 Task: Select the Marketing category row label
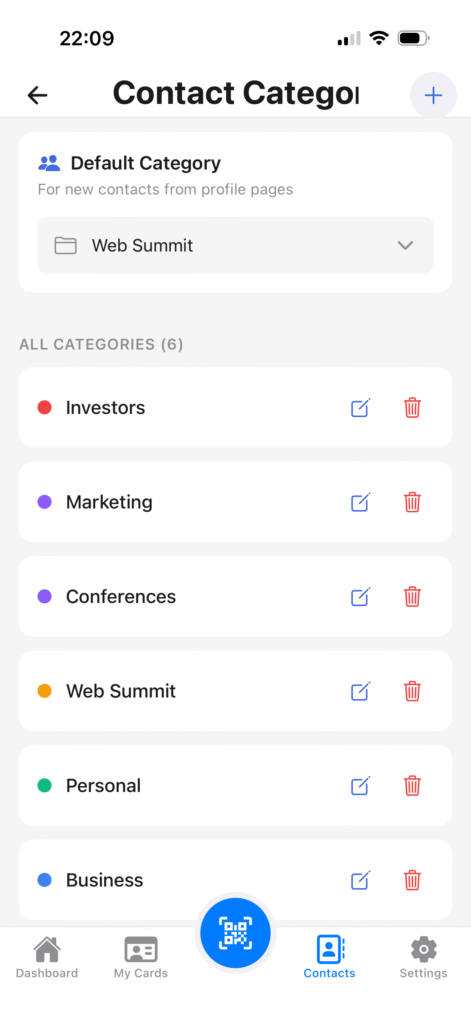coord(109,502)
